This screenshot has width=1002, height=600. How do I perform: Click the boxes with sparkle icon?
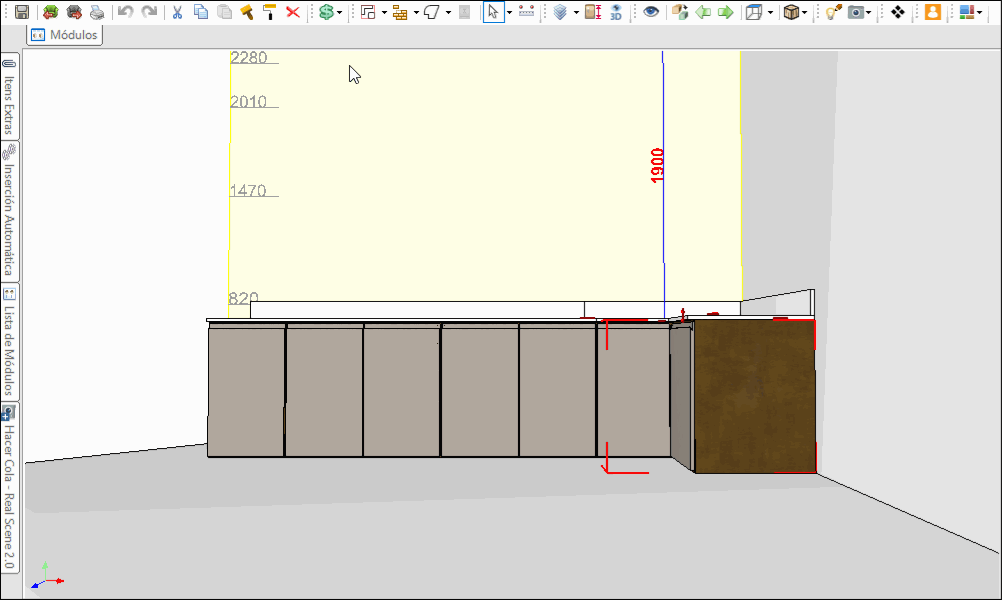[679, 12]
